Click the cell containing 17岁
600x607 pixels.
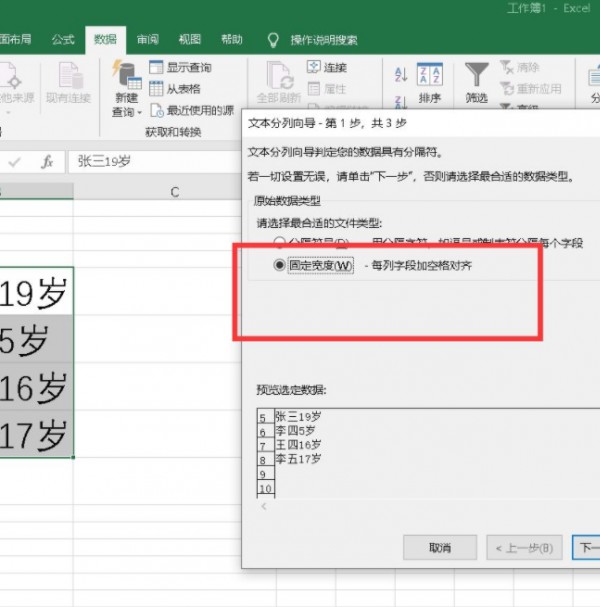pos(36,434)
